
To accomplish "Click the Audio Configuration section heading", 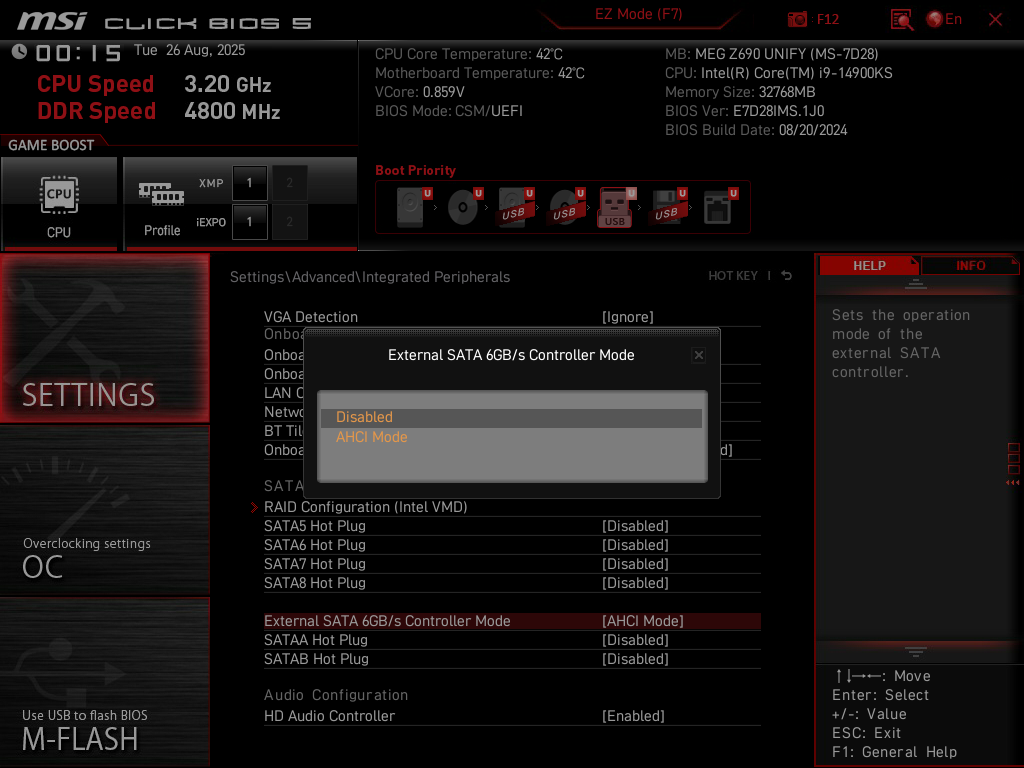I will point(336,695).
